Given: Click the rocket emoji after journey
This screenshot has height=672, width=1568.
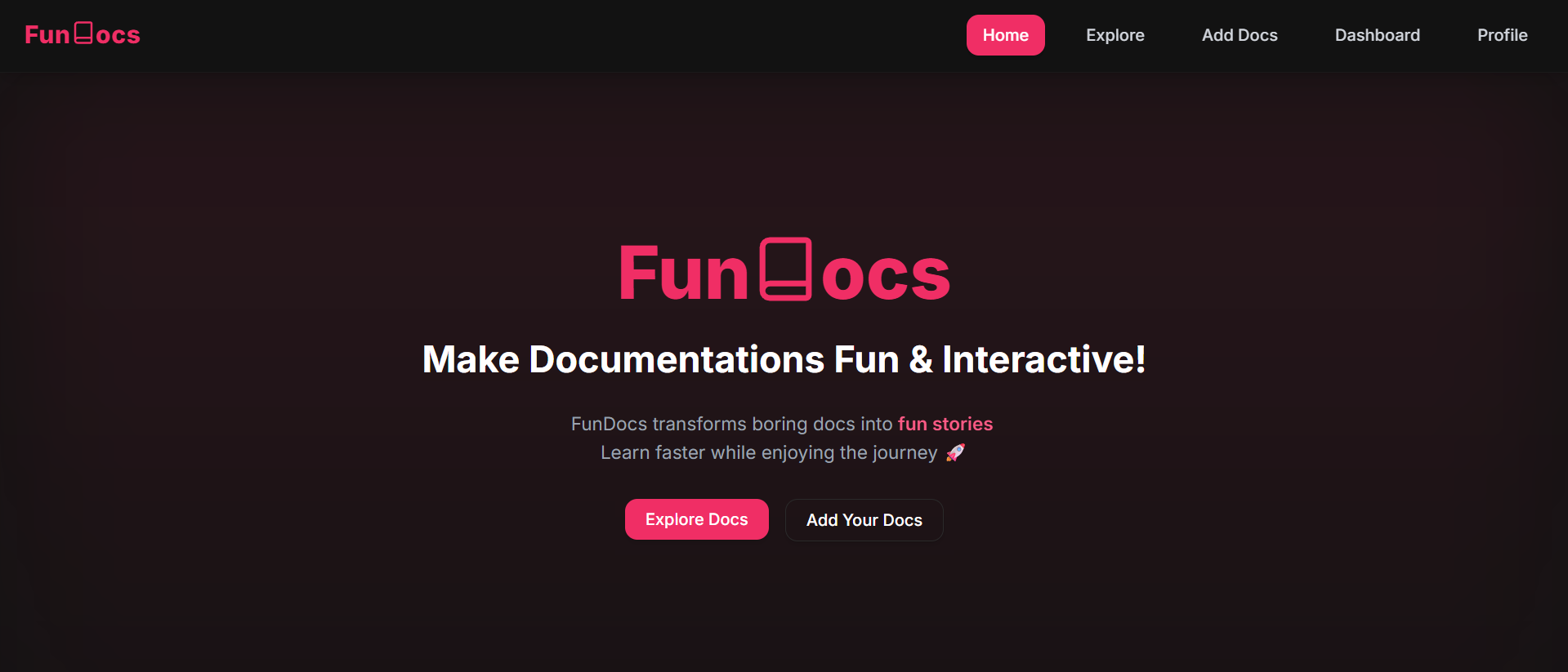Looking at the screenshot, I should 955,452.
